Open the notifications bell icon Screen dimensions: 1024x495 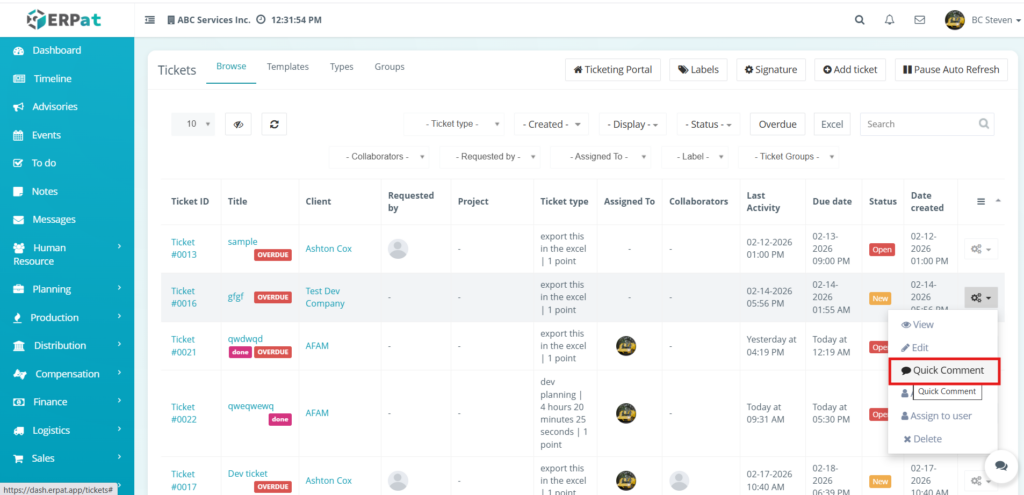pyautogui.click(x=890, y=20)
